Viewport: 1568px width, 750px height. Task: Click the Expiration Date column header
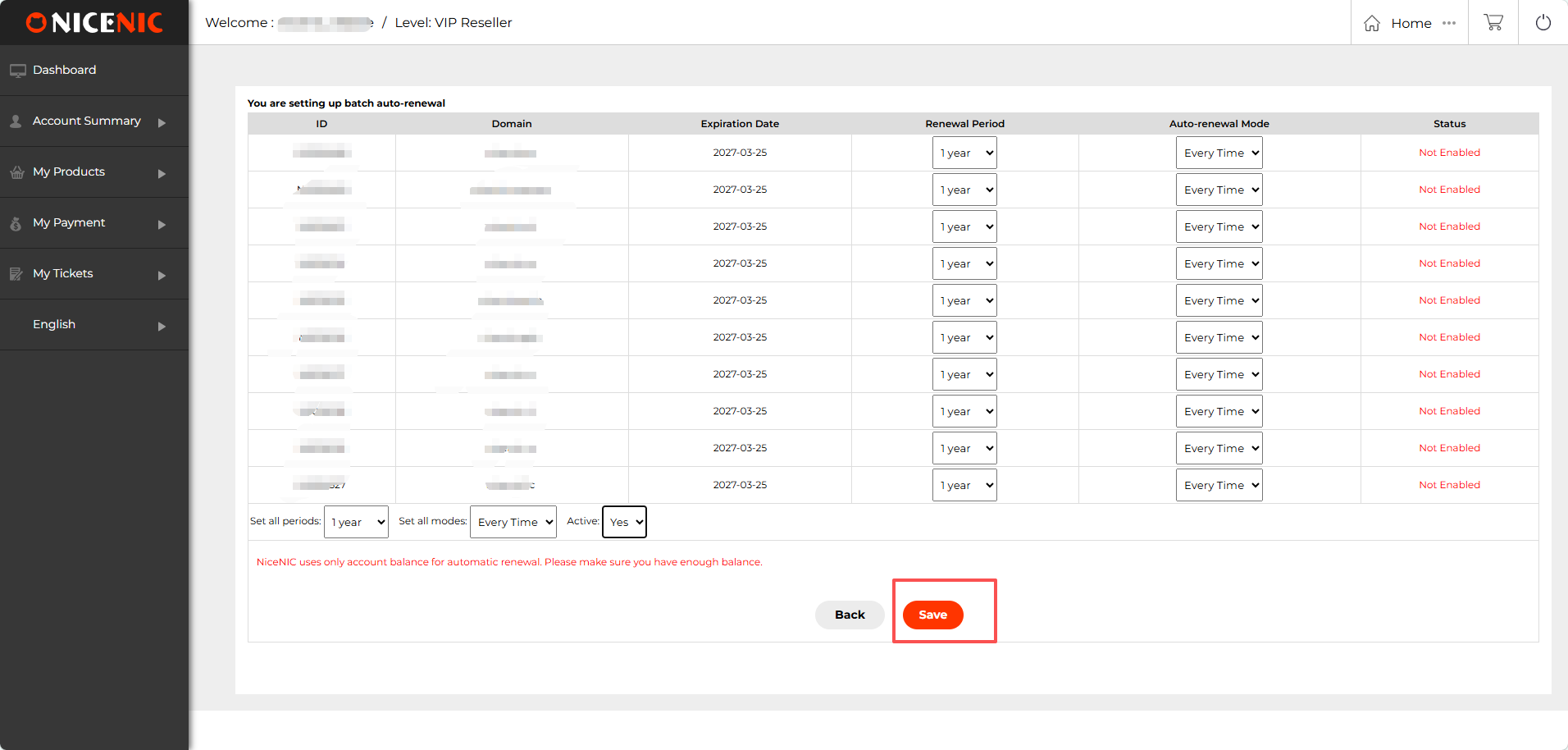[740, 124]
